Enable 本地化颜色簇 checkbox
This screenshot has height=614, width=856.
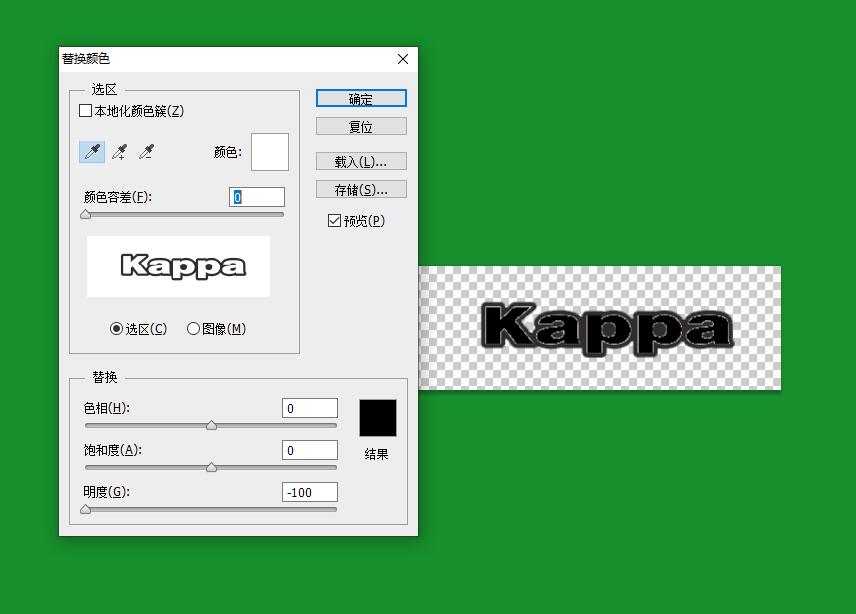pos(85,111)
